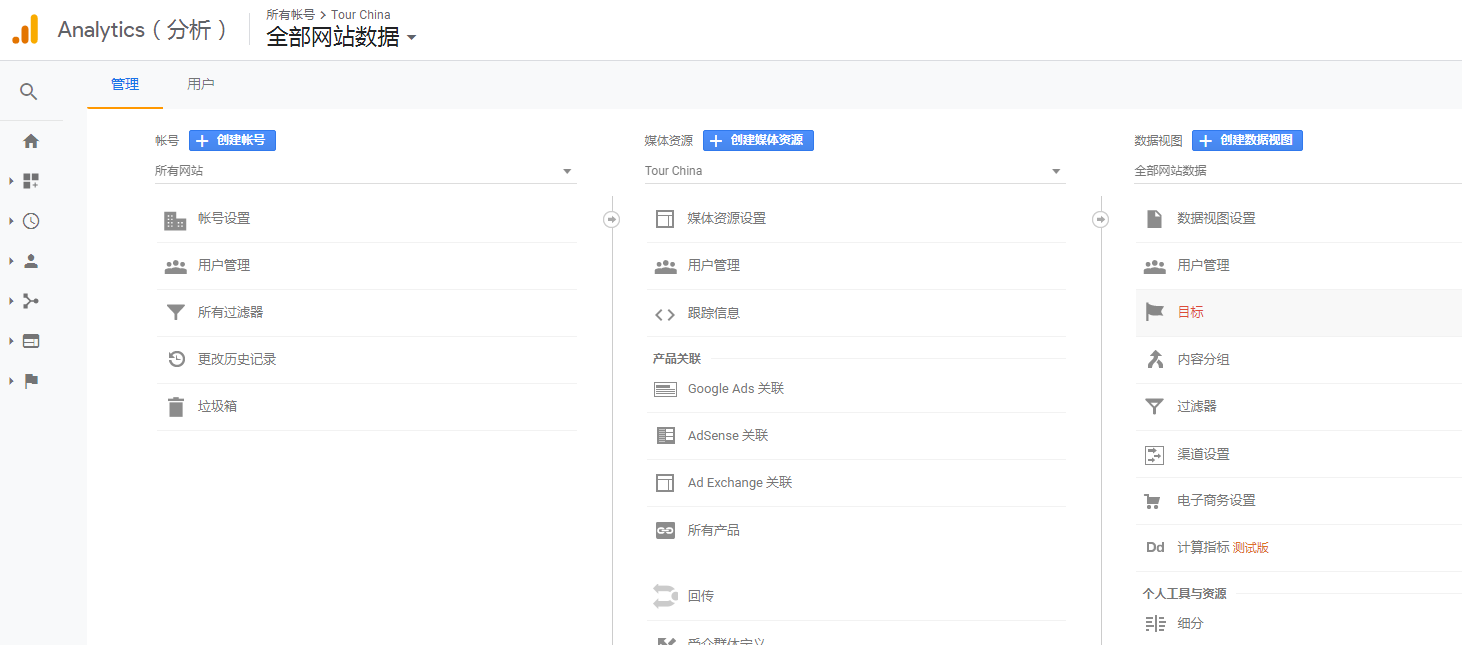Select 目标 in the view column

1189,312
